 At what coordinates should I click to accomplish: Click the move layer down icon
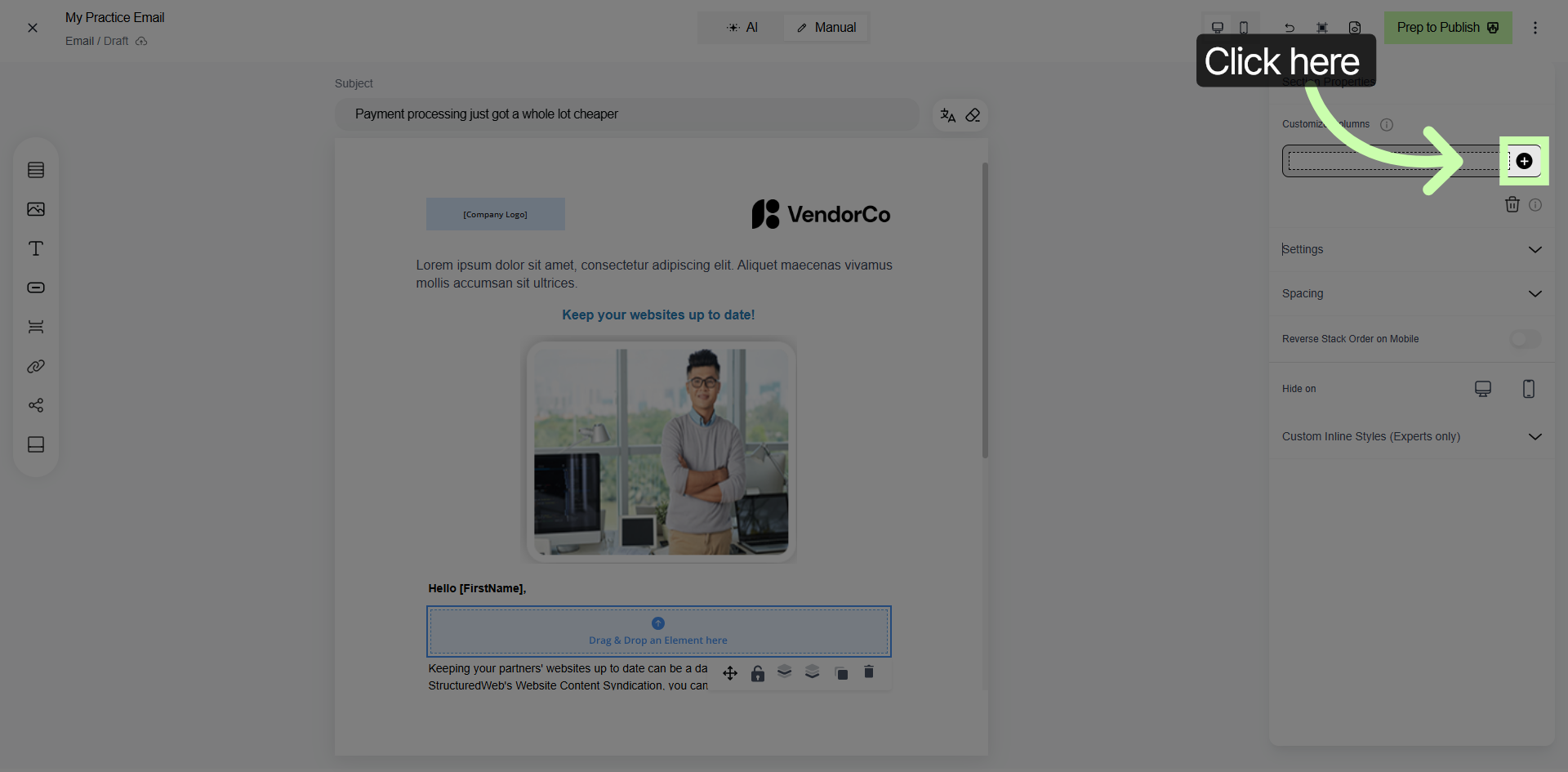point(812,672)
